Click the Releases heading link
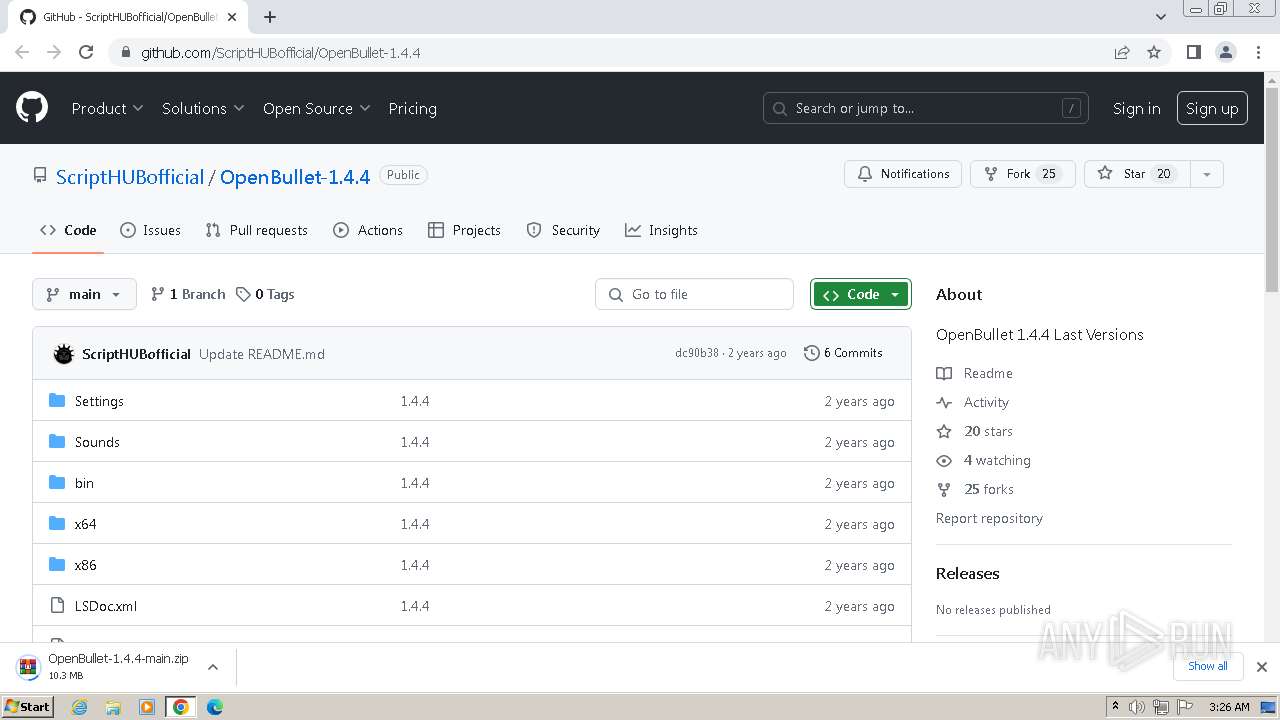The image size is (1280, 720). point(967,573)
